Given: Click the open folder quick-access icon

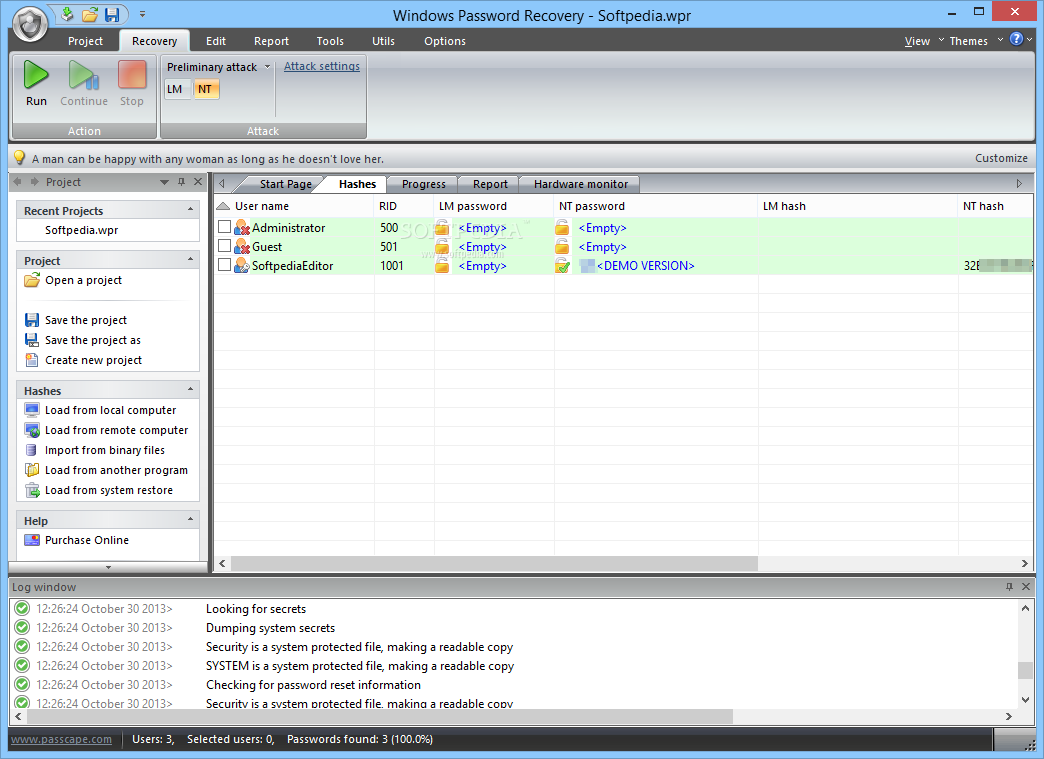Looking at the screenshot, I should click(89, 14).
